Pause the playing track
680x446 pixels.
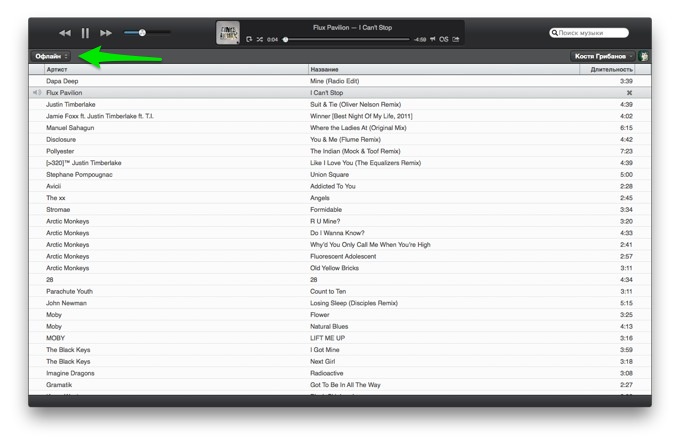tap(85, 33)
